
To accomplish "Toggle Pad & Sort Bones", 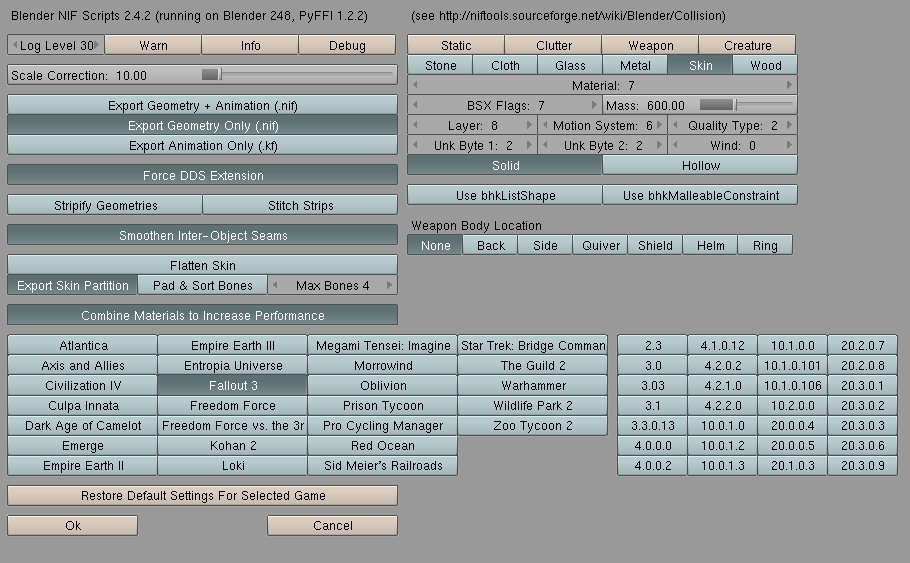I will tap(203, 285).
